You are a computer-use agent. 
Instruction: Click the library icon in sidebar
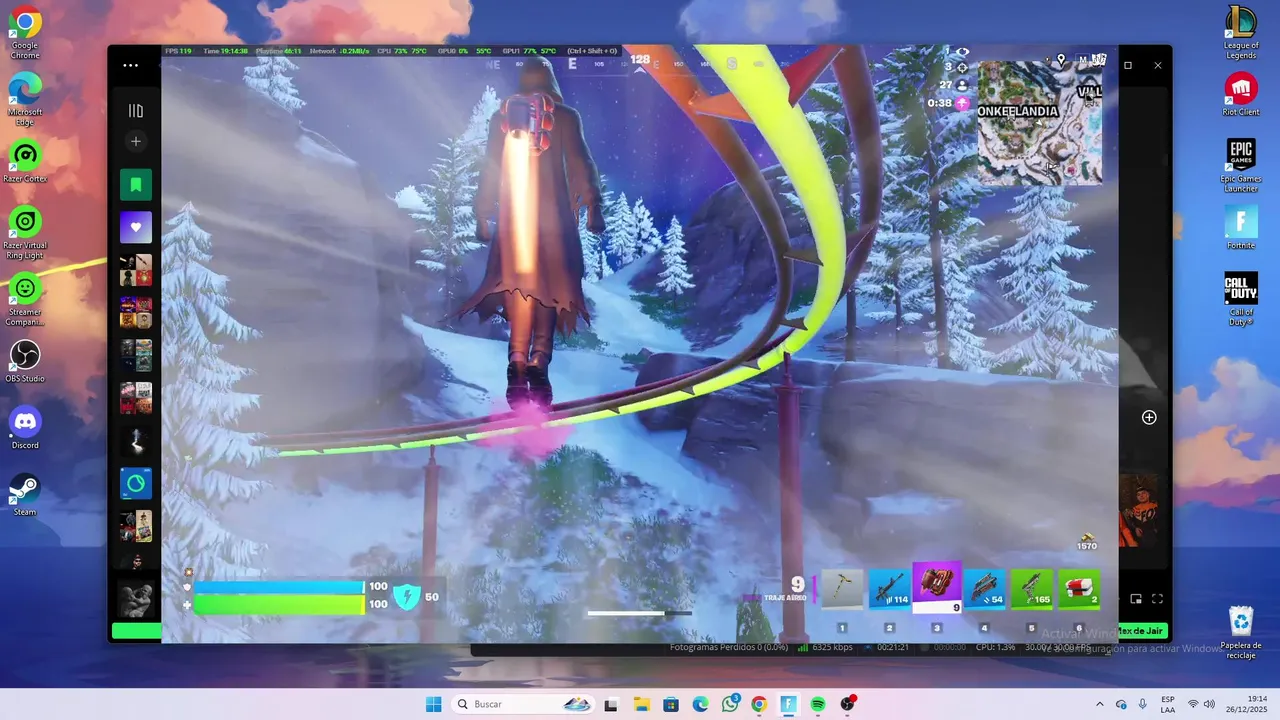(136, 111)
